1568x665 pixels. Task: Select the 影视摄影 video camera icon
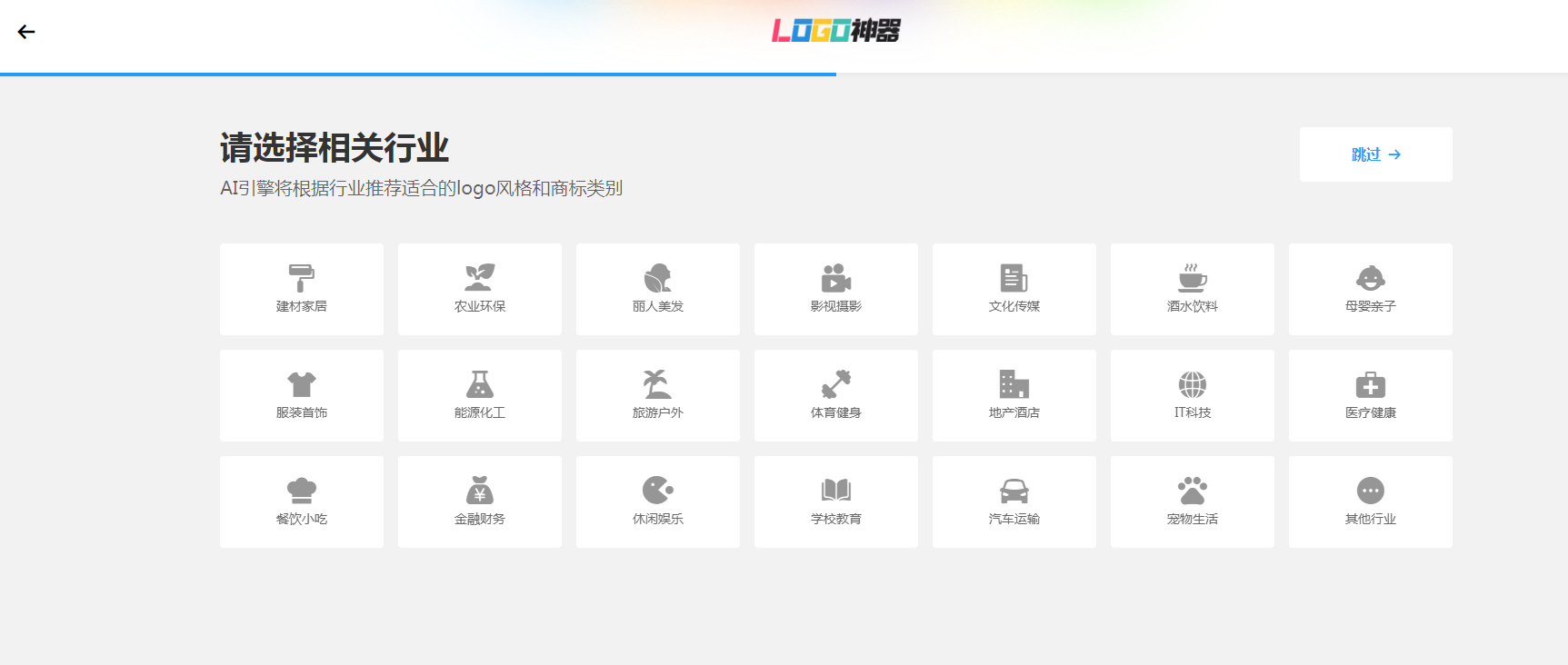[835, 278]
